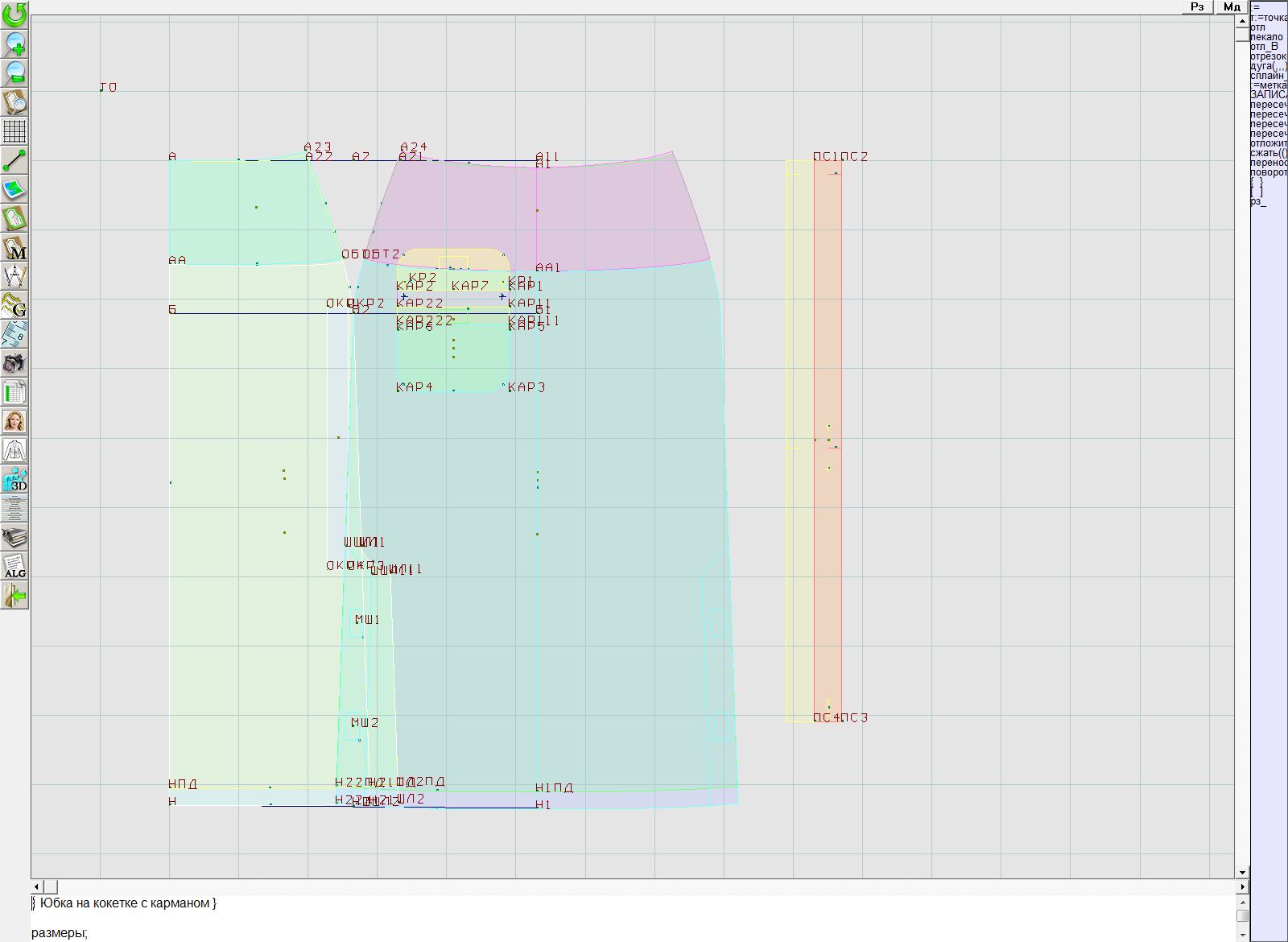Click the jacket sketch icon

click(14, 450)
